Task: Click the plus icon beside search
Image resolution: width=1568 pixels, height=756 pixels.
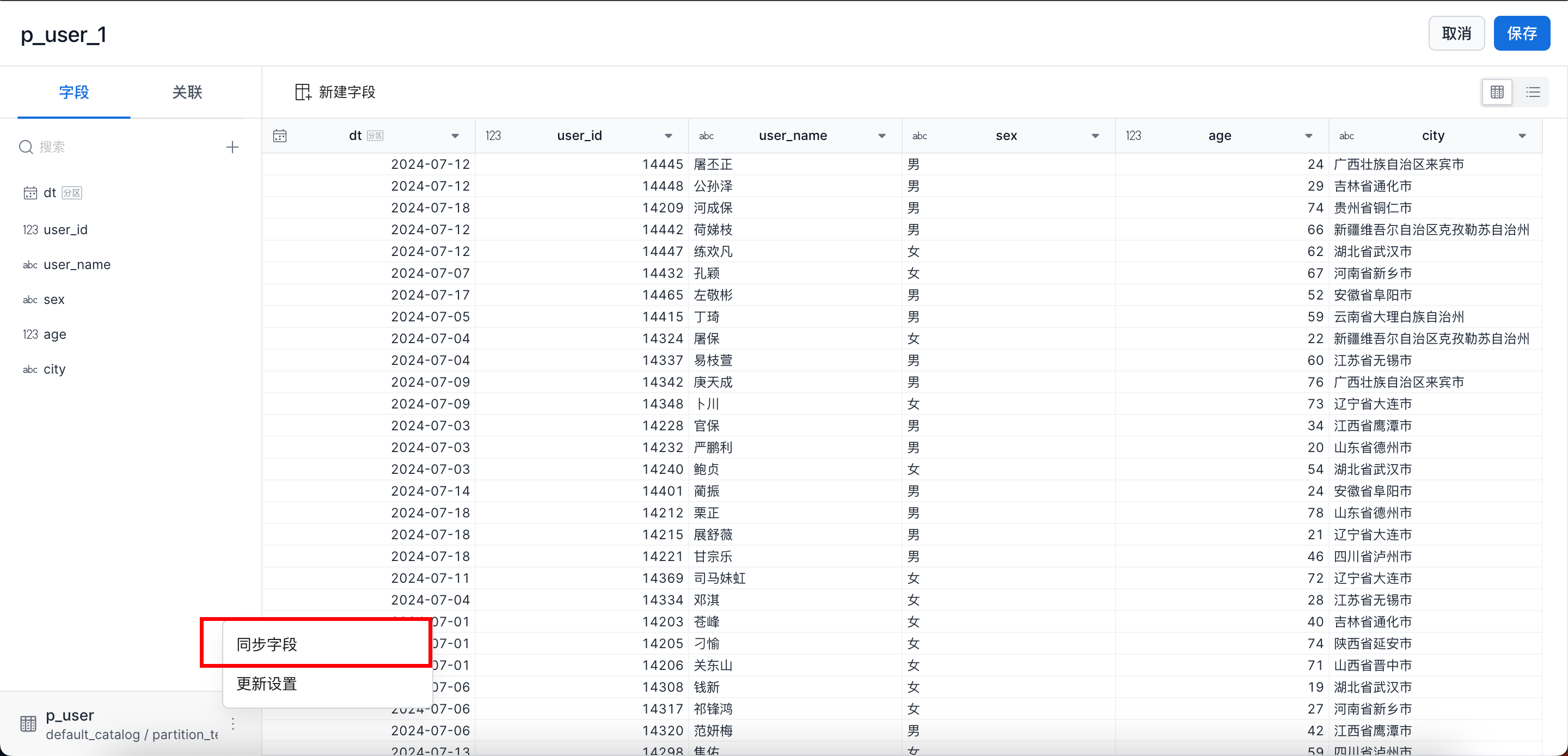Action: click(232, 147)
